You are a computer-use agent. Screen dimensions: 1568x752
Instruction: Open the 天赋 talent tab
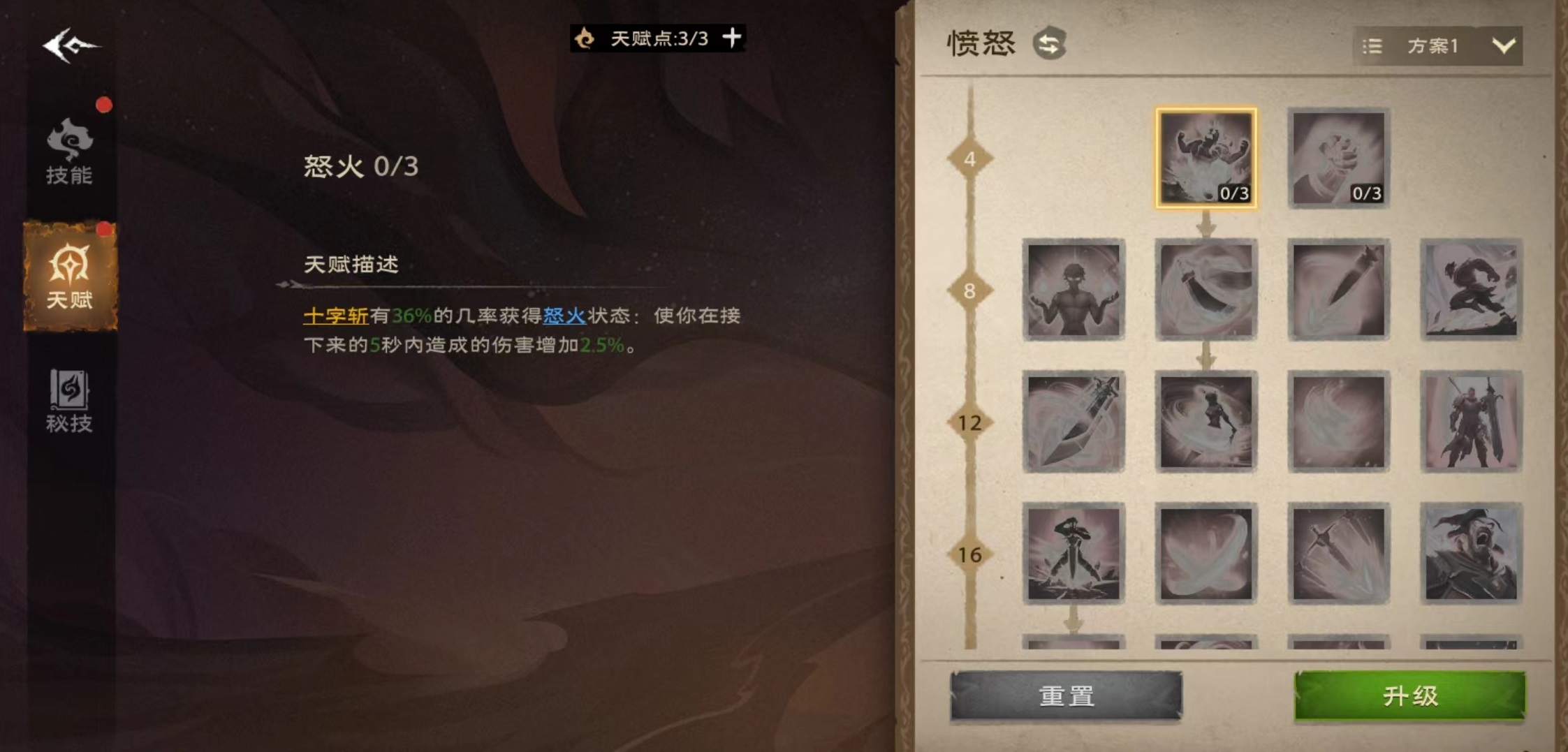pyautogui.click(x=70, y=276)
